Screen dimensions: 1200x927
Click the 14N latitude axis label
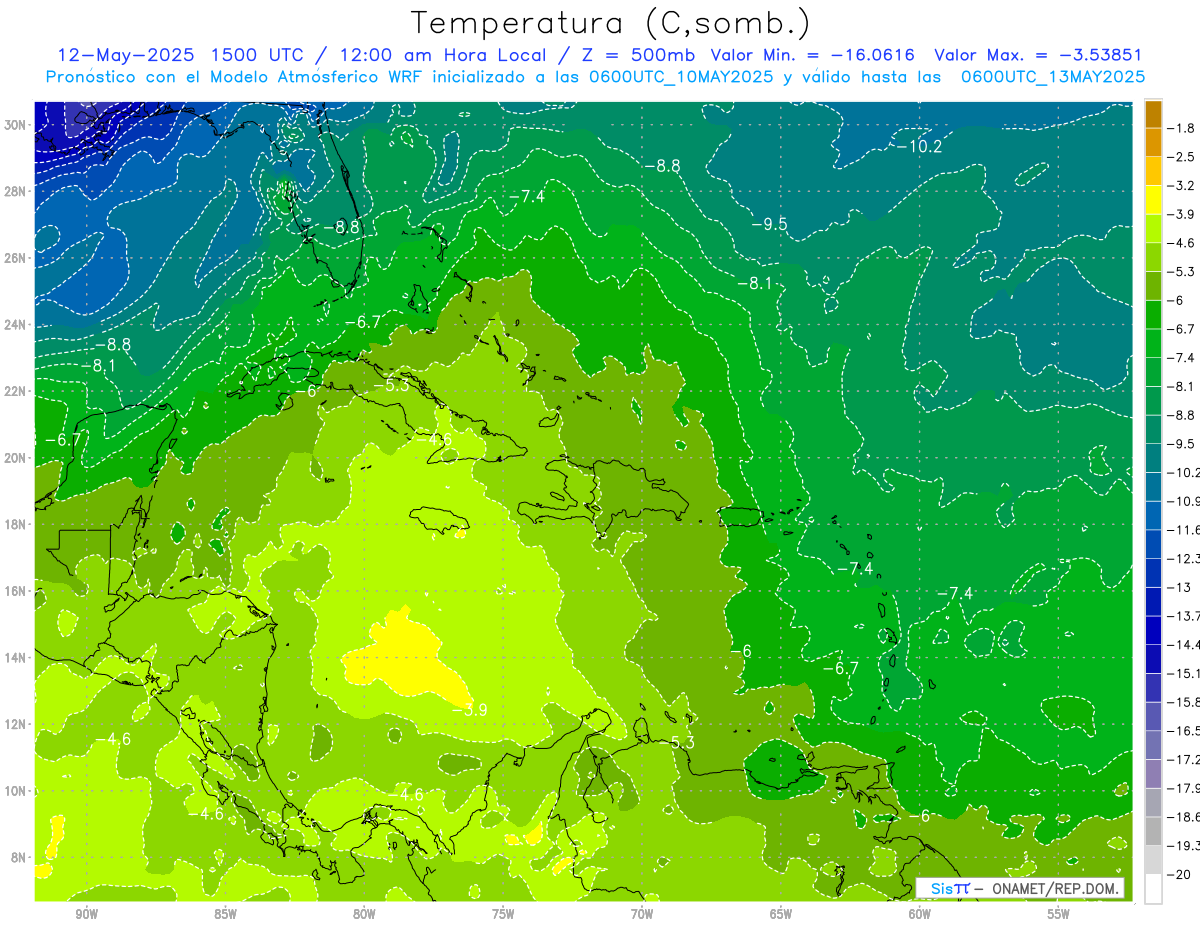pyautogui.click(x=16, y=658)
